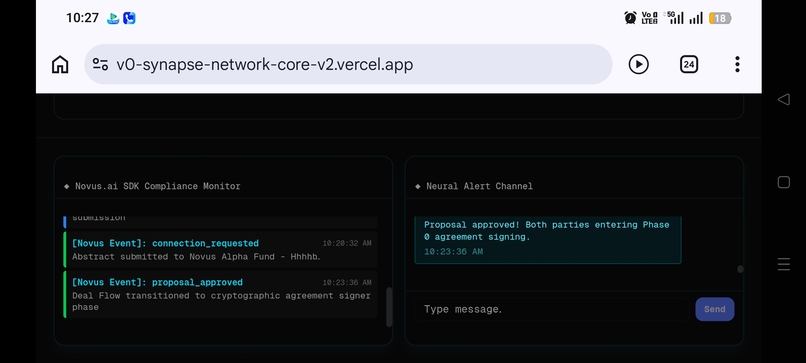Click the Neural Alert Channel scrollbar thumb
The image size is (806, 363).
click(x=740, y=269)
